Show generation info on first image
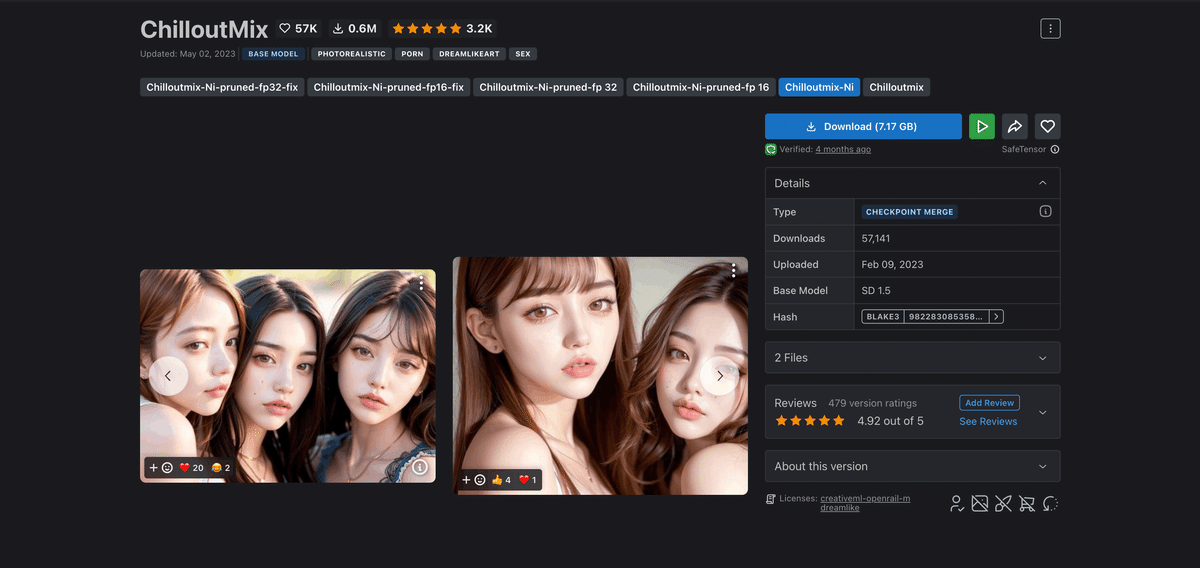This screenshot has width=1200, height=568. pyautogui.click(x=420, y=467)
